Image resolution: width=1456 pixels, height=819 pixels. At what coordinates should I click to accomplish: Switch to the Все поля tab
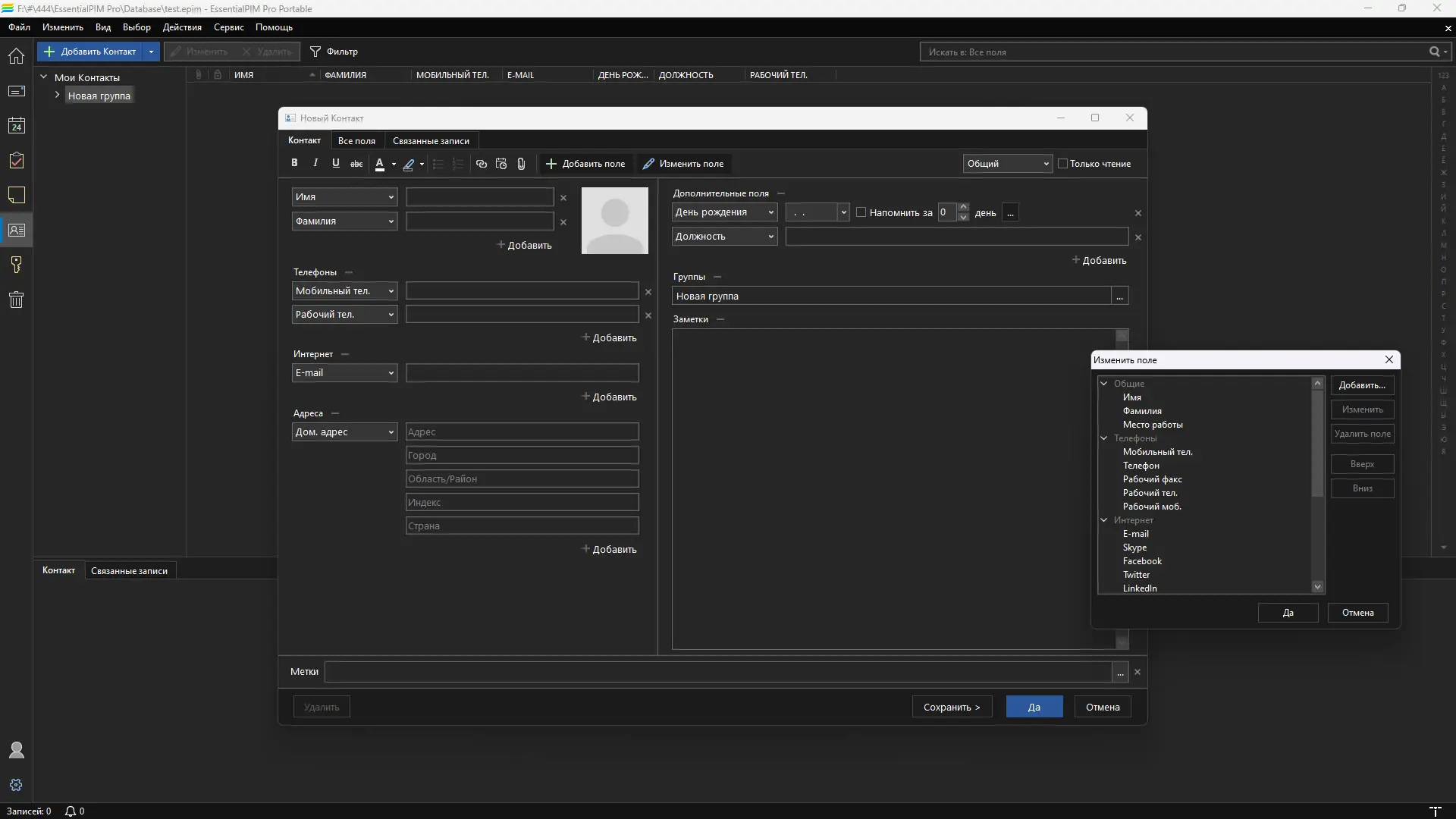click(356, 141)
